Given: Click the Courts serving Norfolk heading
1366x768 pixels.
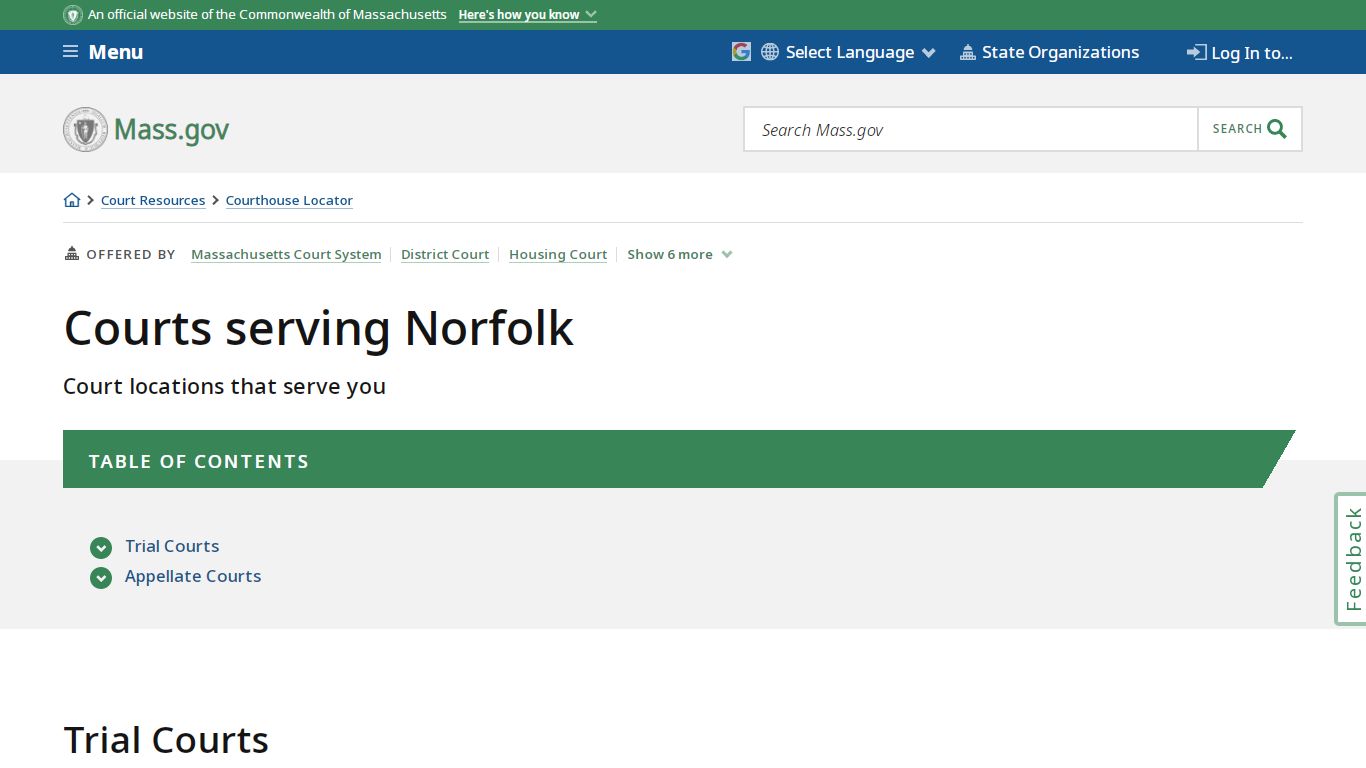Looking at the screenshot, I should coord(319,328).
